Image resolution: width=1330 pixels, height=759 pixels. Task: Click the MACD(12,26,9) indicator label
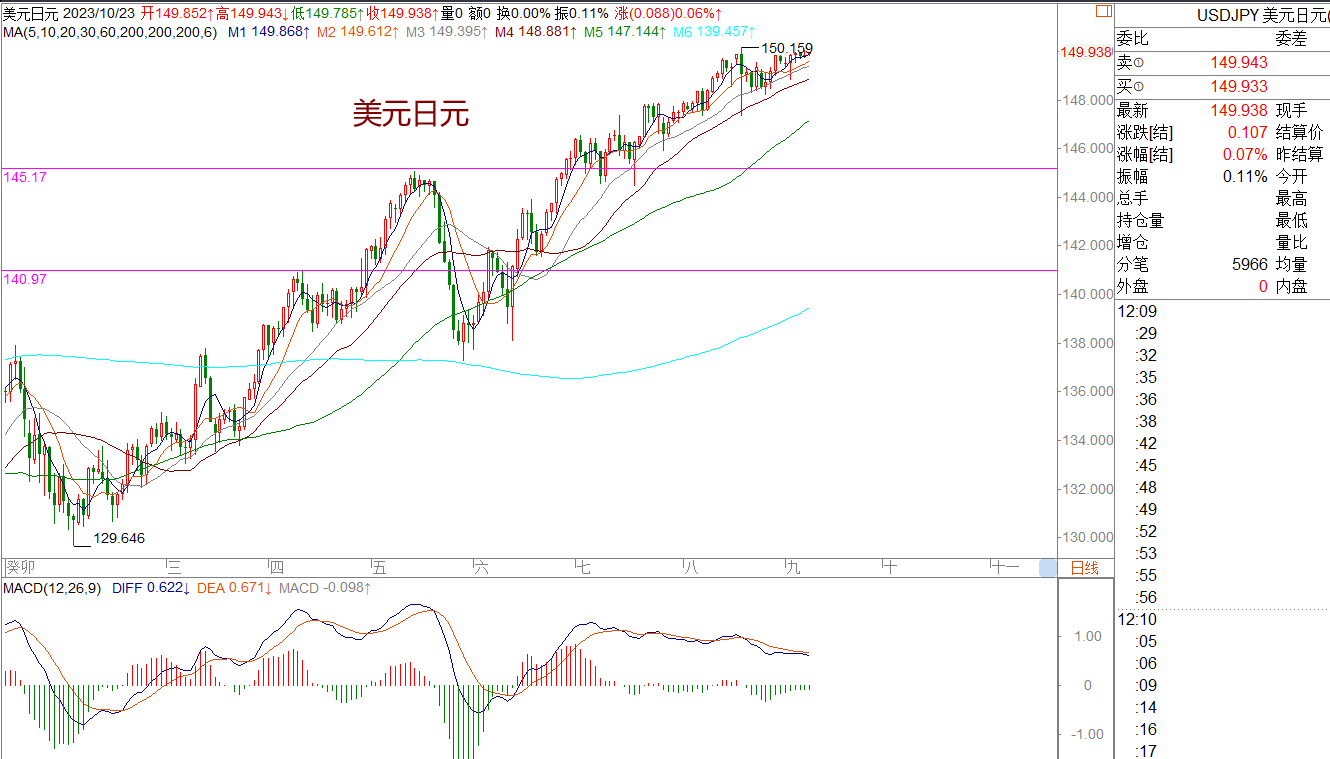coord(51,588)
